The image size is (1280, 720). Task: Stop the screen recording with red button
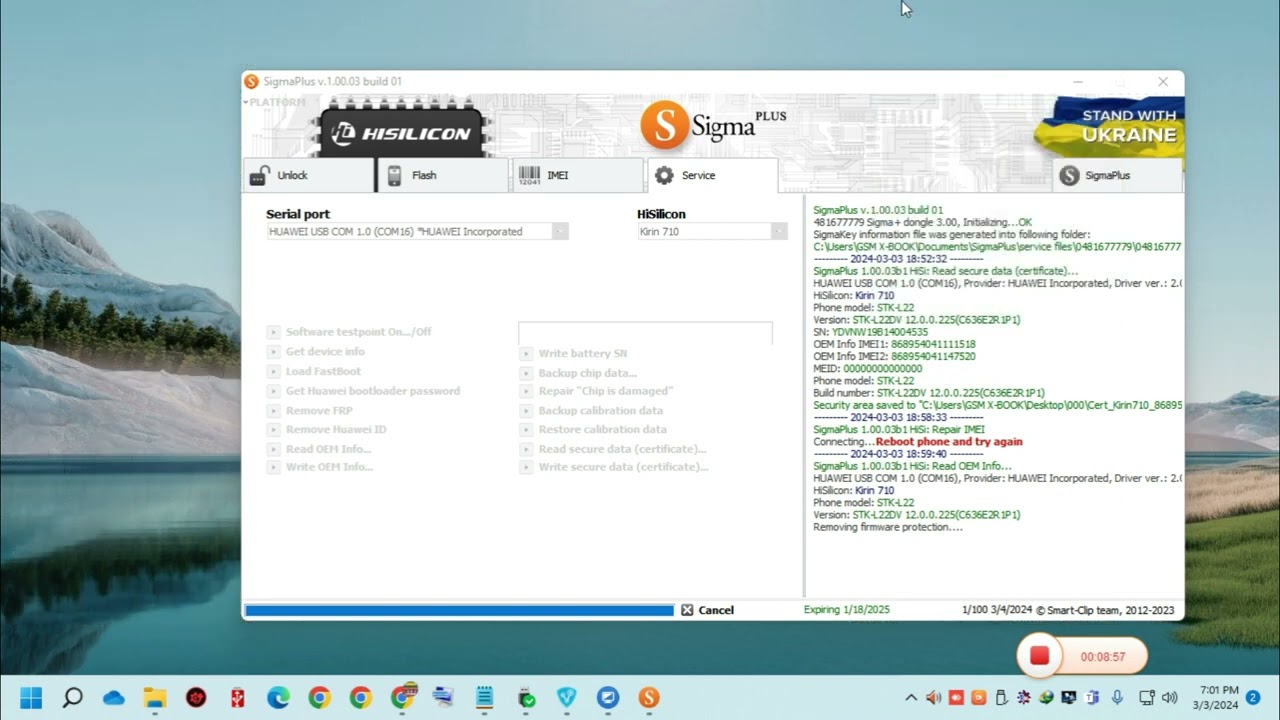(1039, 656)
